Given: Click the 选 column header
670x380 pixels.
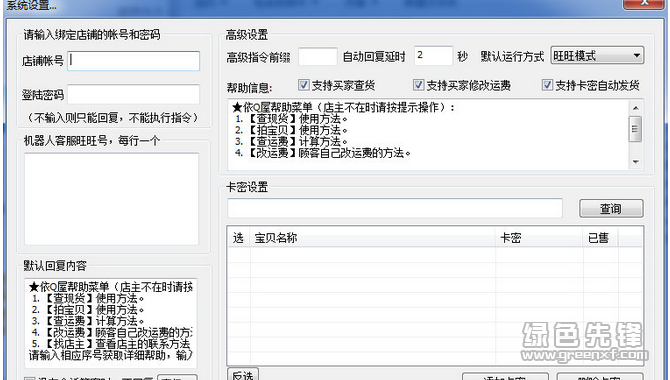Looking at the screenshot, I should 239,238.
